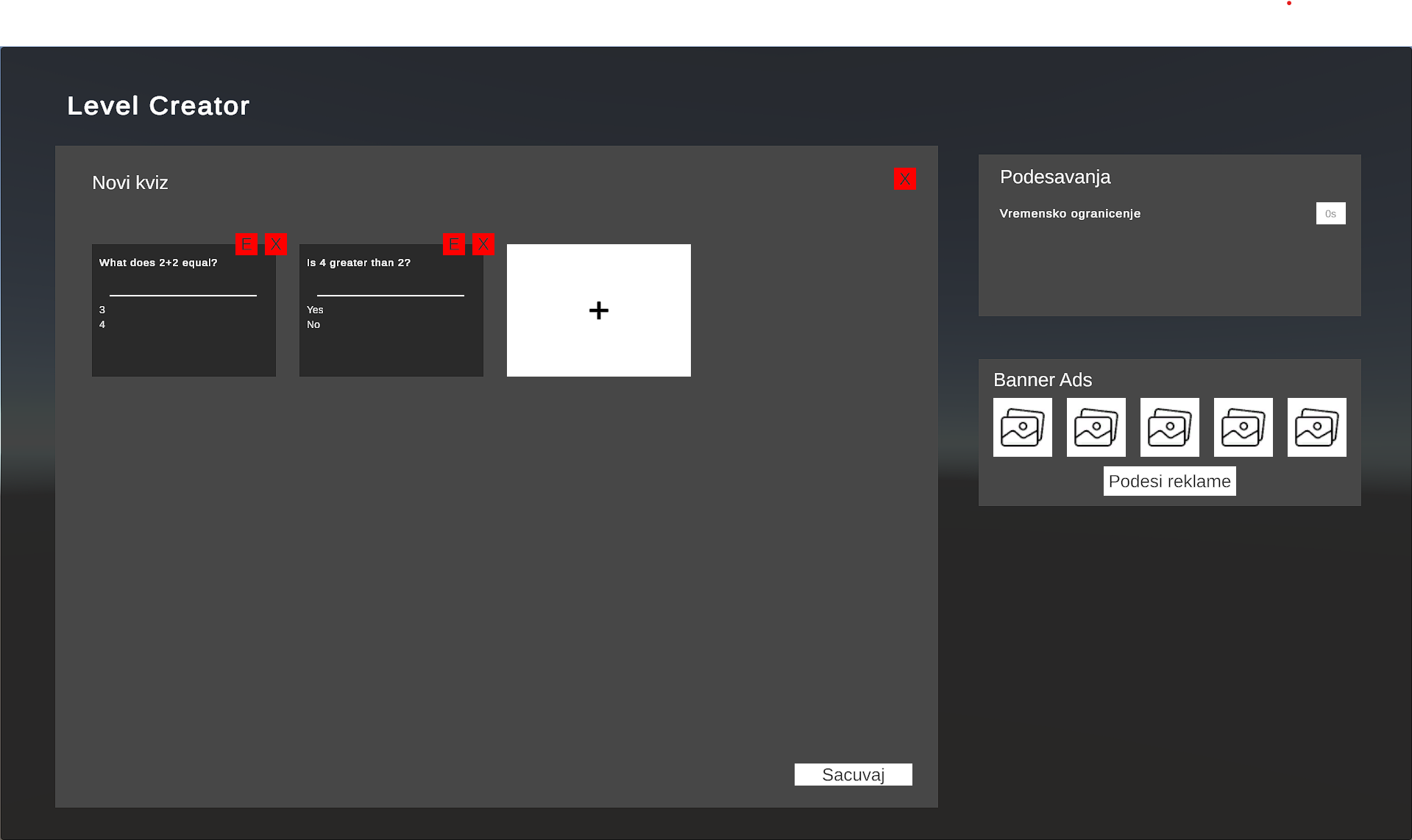This screenshot has height=840, width=1412.
Task: Select the fifth banner ad image slot
Action: (1317, 427)
